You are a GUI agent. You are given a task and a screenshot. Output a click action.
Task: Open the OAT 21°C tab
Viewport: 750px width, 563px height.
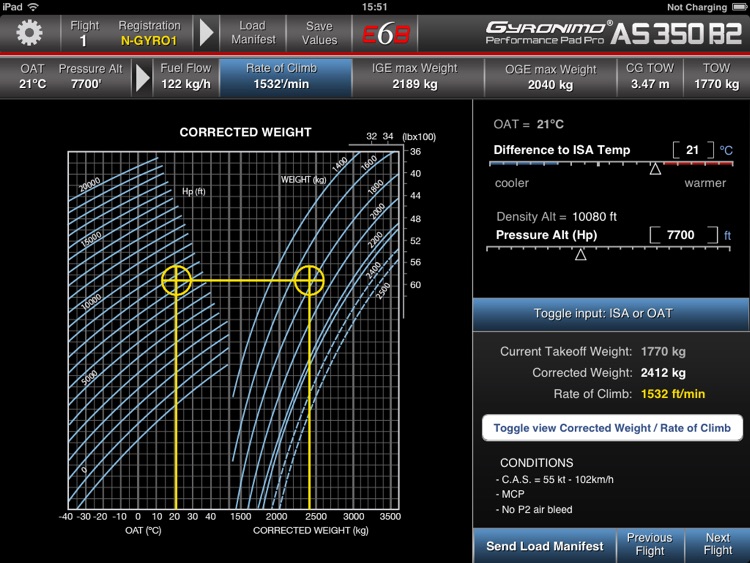click(x=33, y=77)
